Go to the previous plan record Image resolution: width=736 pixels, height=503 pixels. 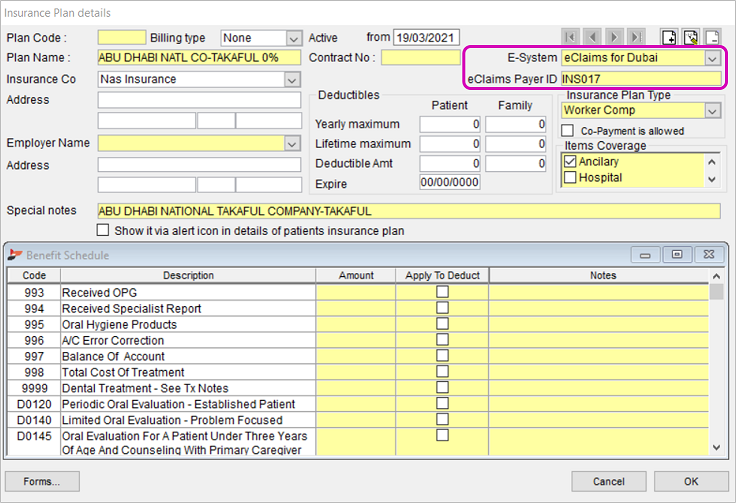pos(591,38)
